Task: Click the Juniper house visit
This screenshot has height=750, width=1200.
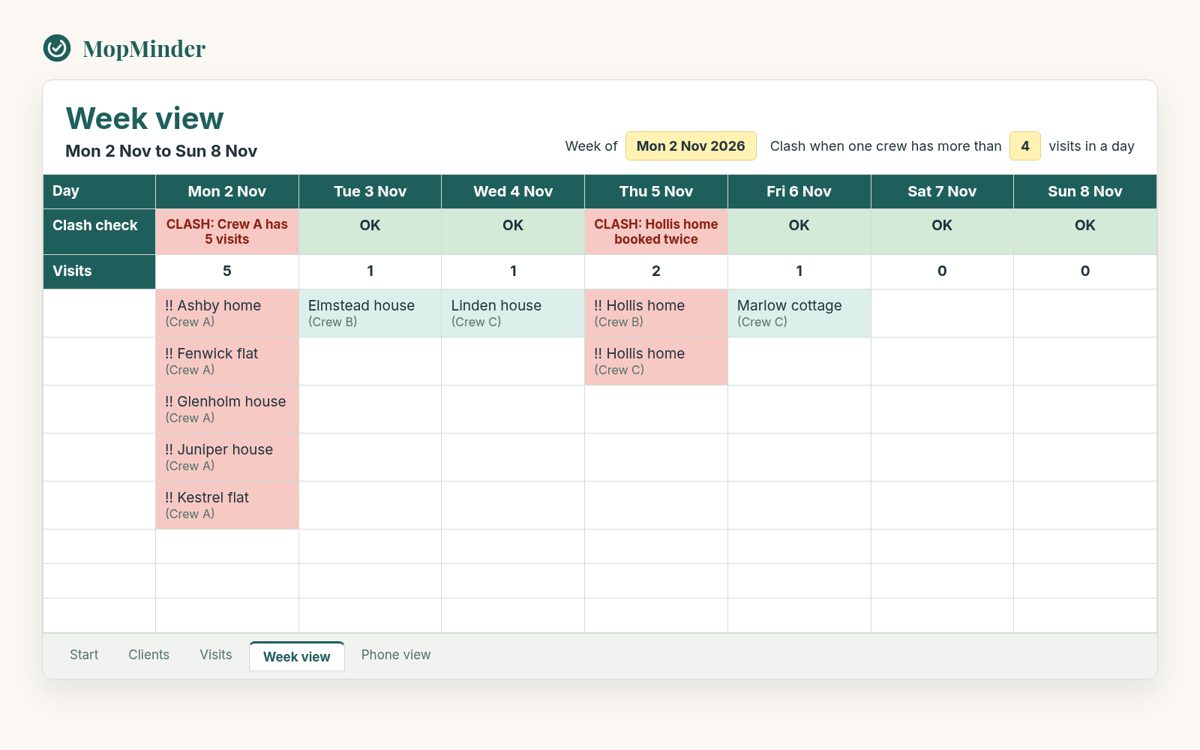Action: pos(227,457)
